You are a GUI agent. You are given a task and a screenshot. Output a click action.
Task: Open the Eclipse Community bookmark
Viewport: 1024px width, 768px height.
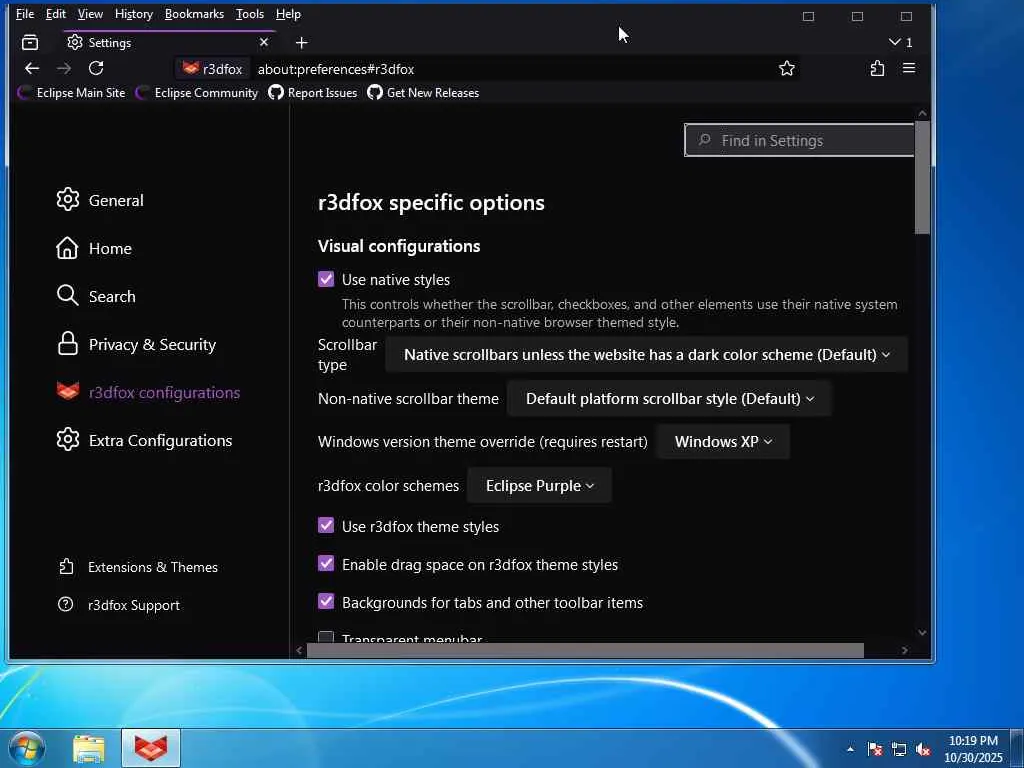(x=197, y=93)
